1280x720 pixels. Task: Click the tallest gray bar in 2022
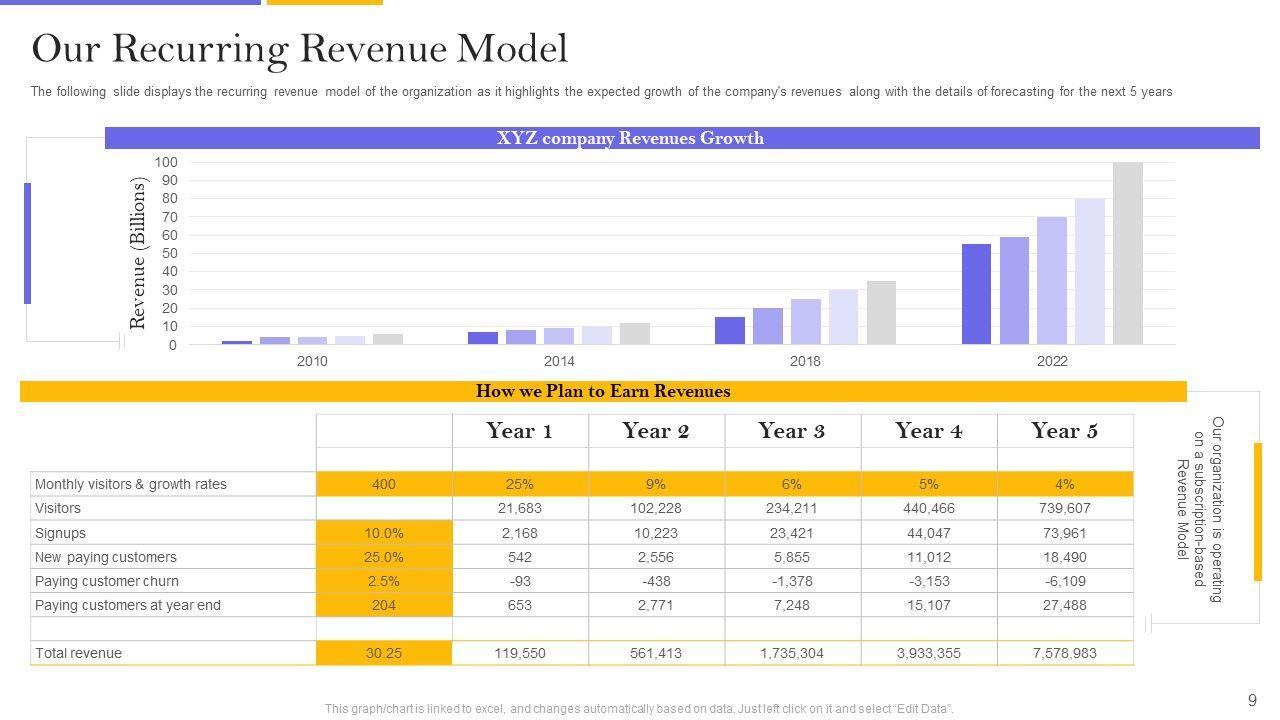click(1127, 253)
